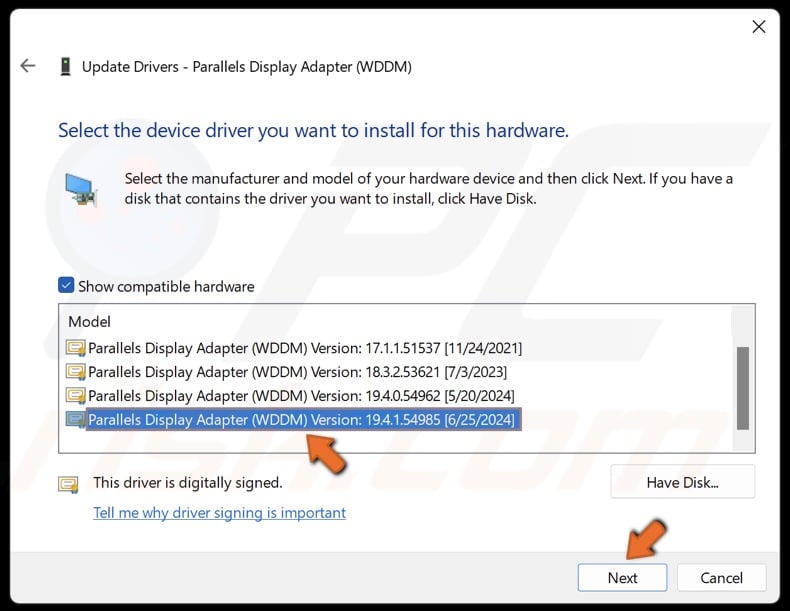
Task: Click the Next button
Action: [x=622, y=578]
